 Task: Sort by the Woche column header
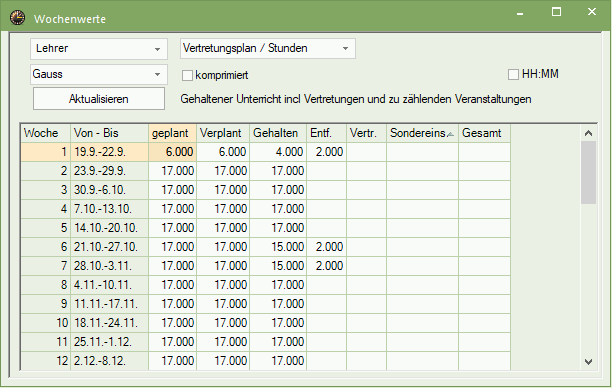(46, 133)
